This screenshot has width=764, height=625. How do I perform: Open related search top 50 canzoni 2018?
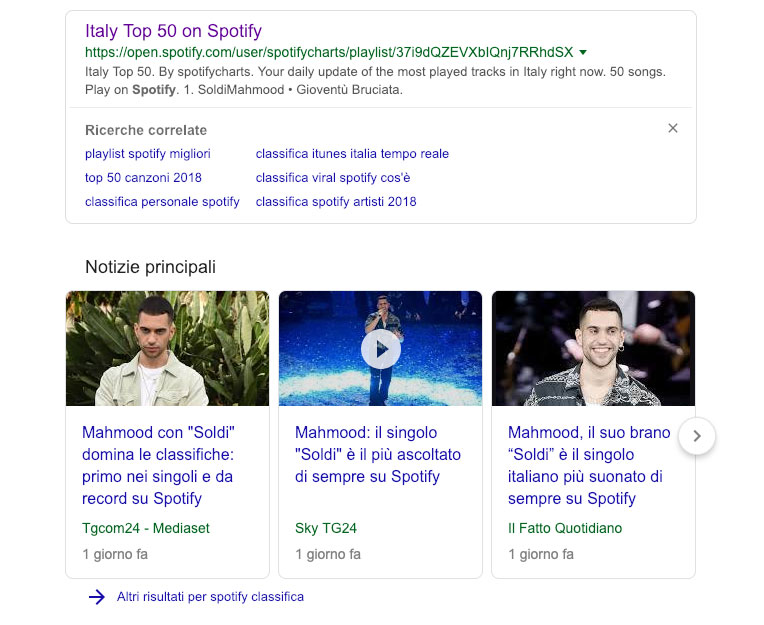click(143, 178)
